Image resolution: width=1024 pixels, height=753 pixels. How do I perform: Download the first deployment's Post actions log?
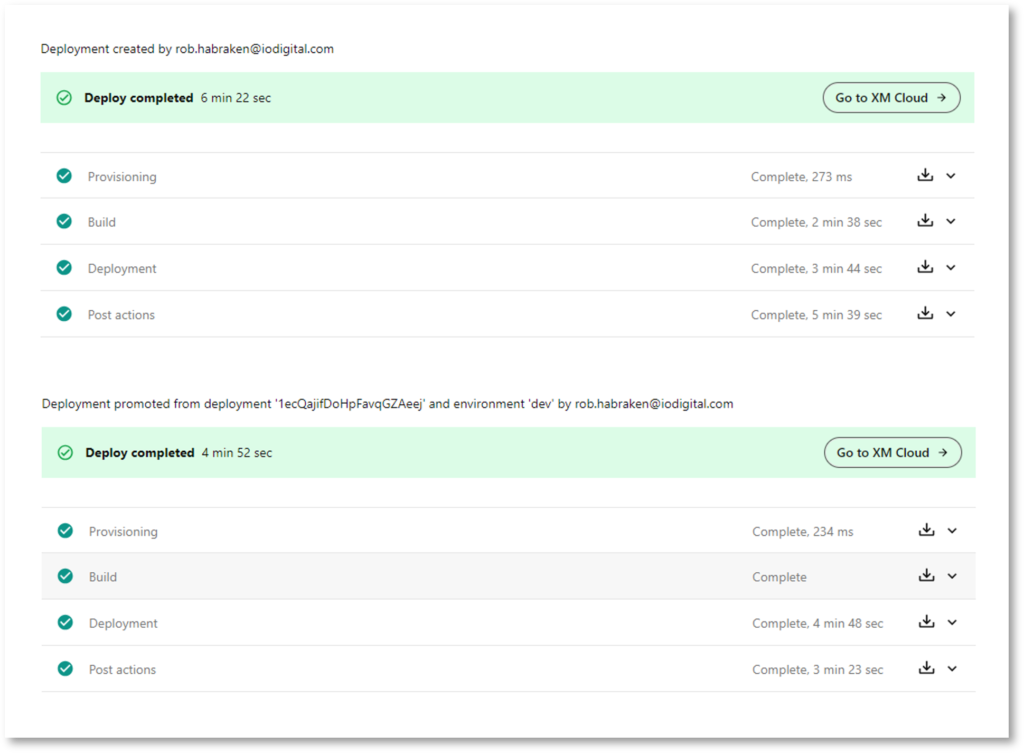pyautogui.click(x=925, y=313)
